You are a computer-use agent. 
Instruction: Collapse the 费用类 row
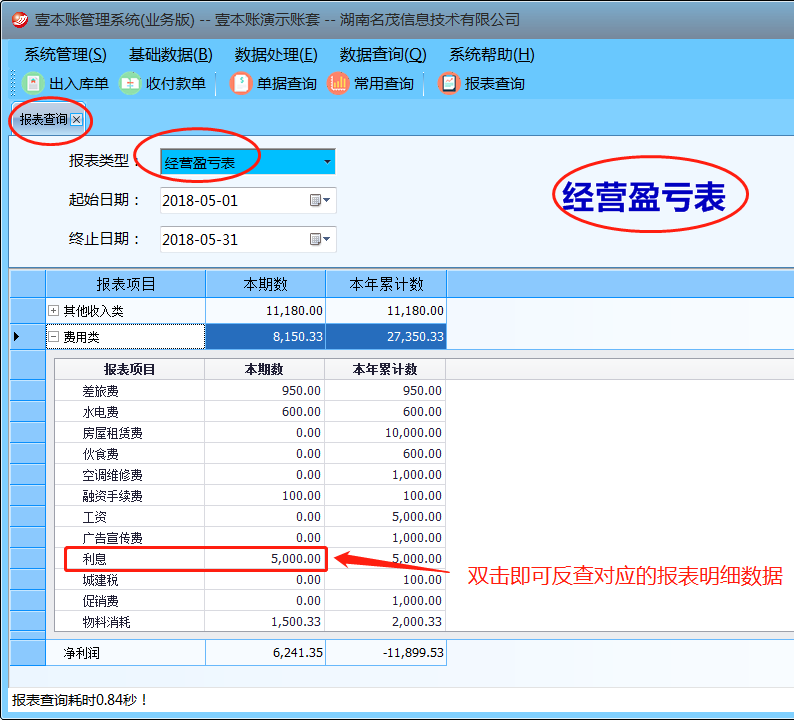(53, 337)
